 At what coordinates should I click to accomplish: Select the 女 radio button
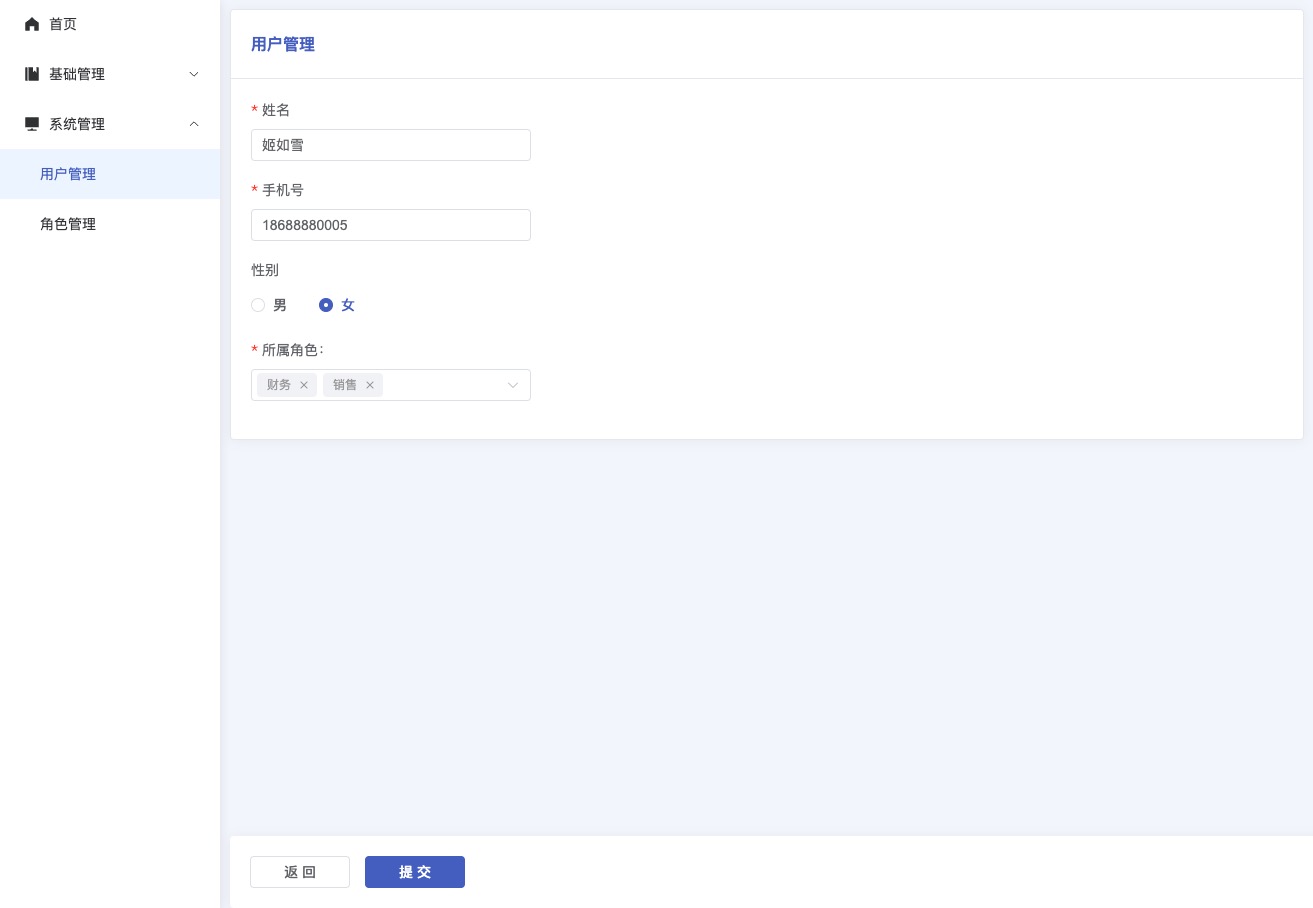click(326, 305)
